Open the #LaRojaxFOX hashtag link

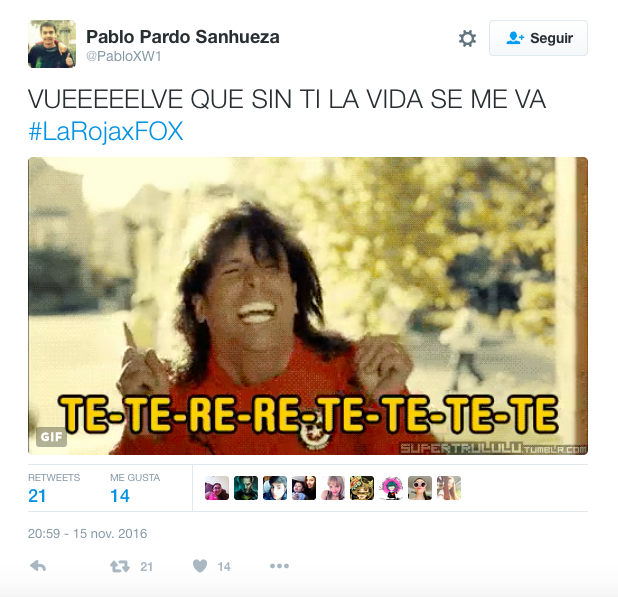pos(106,131)
